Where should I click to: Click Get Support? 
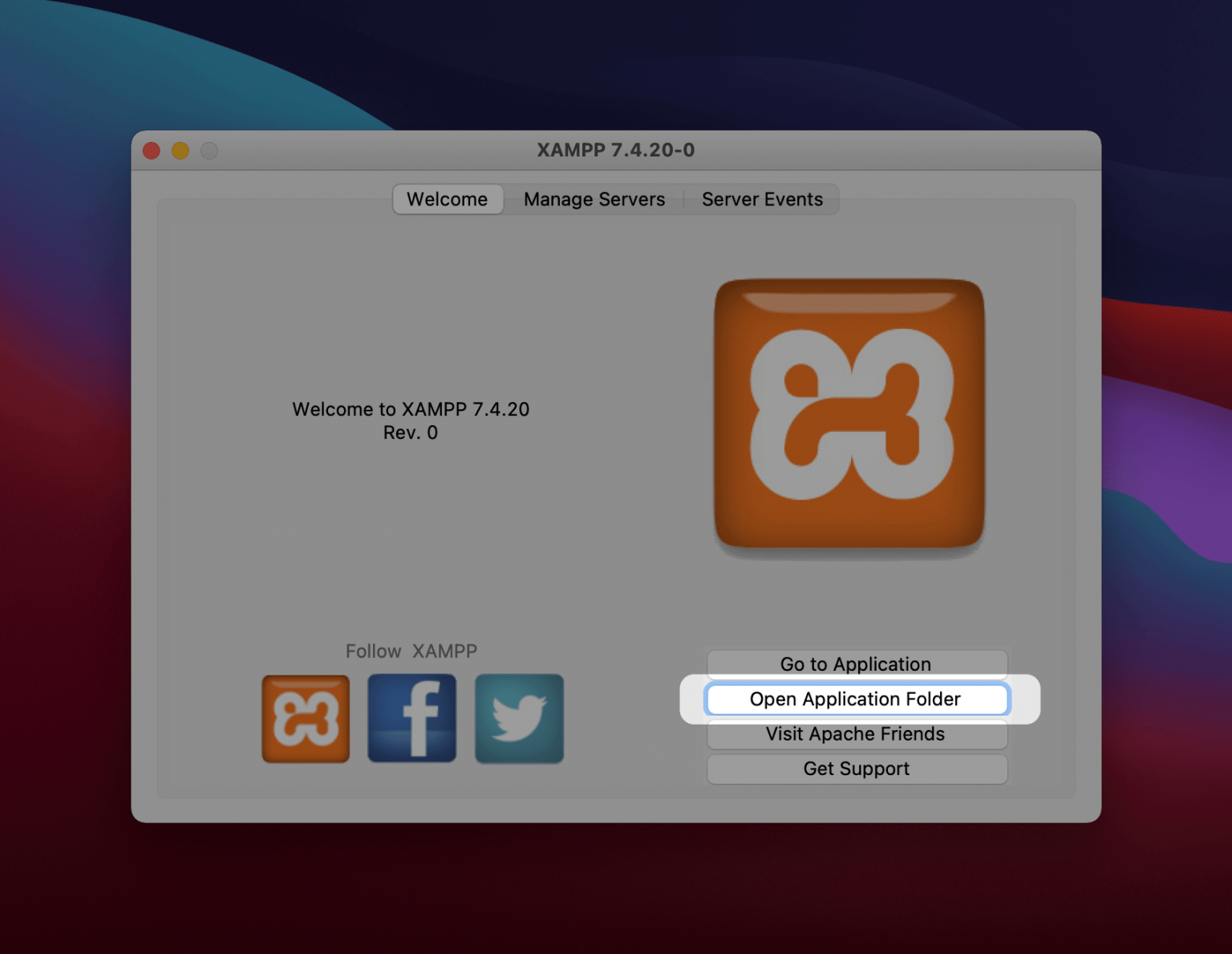click(x=855, y=769)
